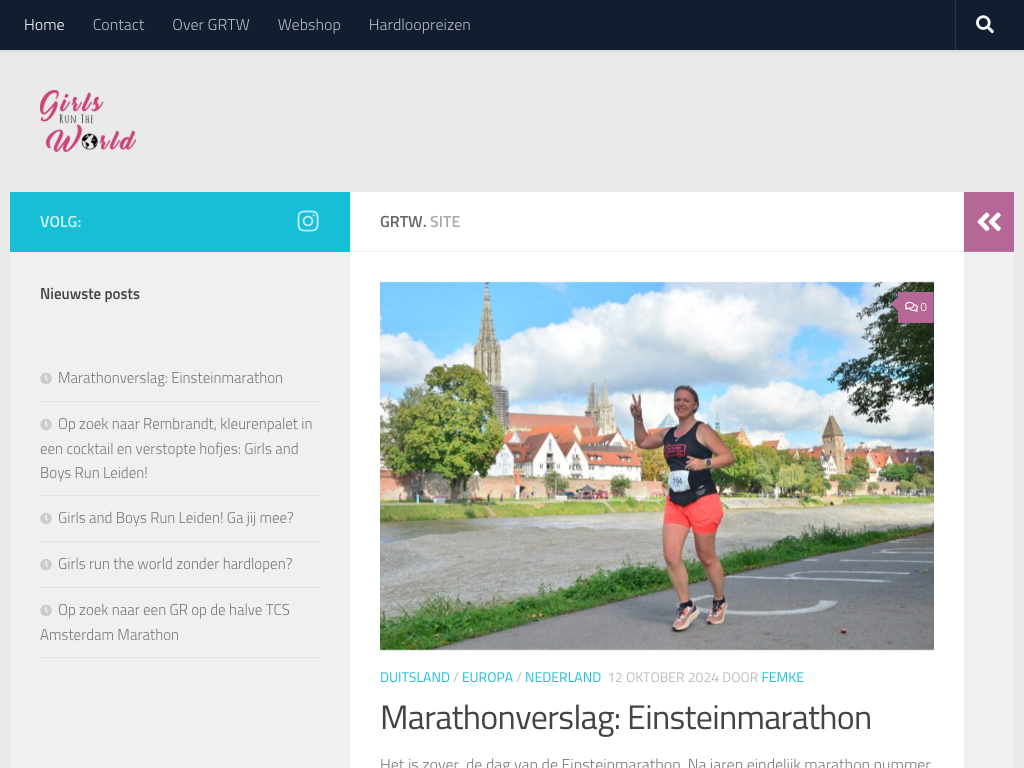Open the search magnifier icon

(985, 25)
